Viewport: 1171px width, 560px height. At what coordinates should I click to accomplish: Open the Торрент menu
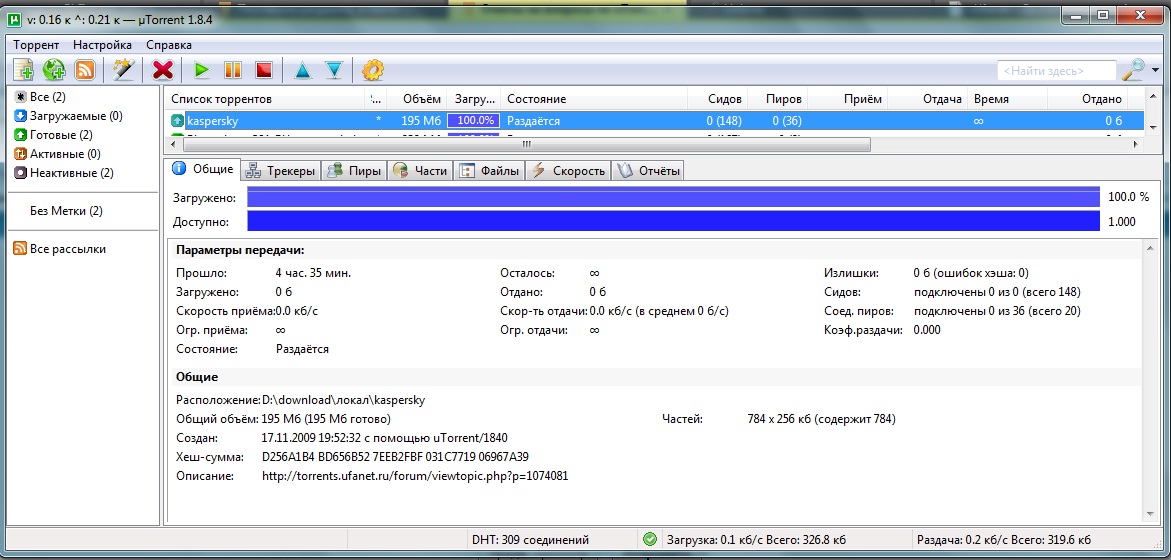(36, 45)
